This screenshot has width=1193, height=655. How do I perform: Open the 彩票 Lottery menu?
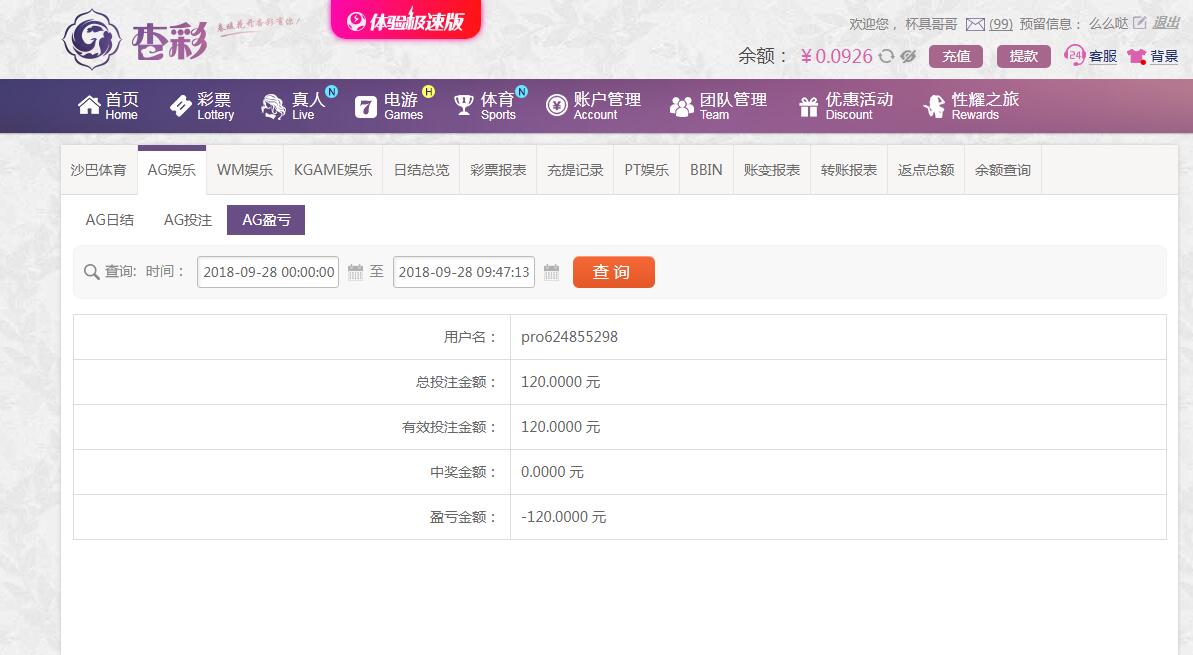tap(202, 106)
